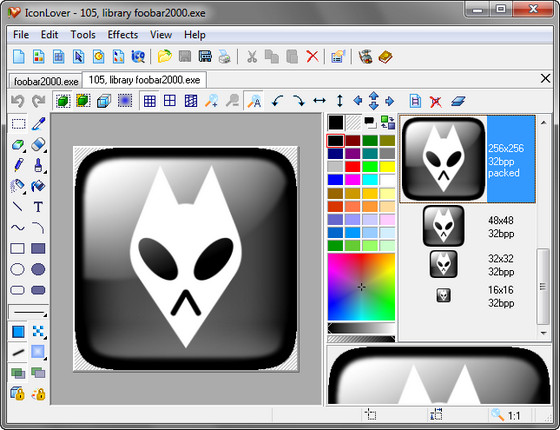Close the current document tab with X
560x430 pixels.
pos(545,79)
